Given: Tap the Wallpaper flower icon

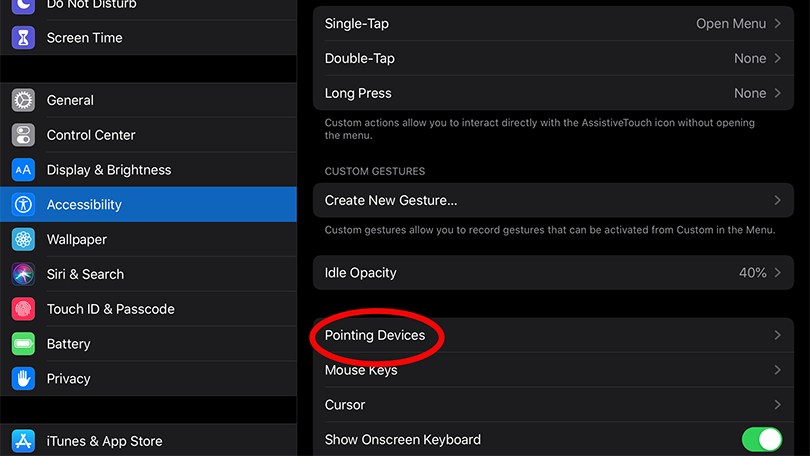Looking at the screenshot, I should pos(23,240).
